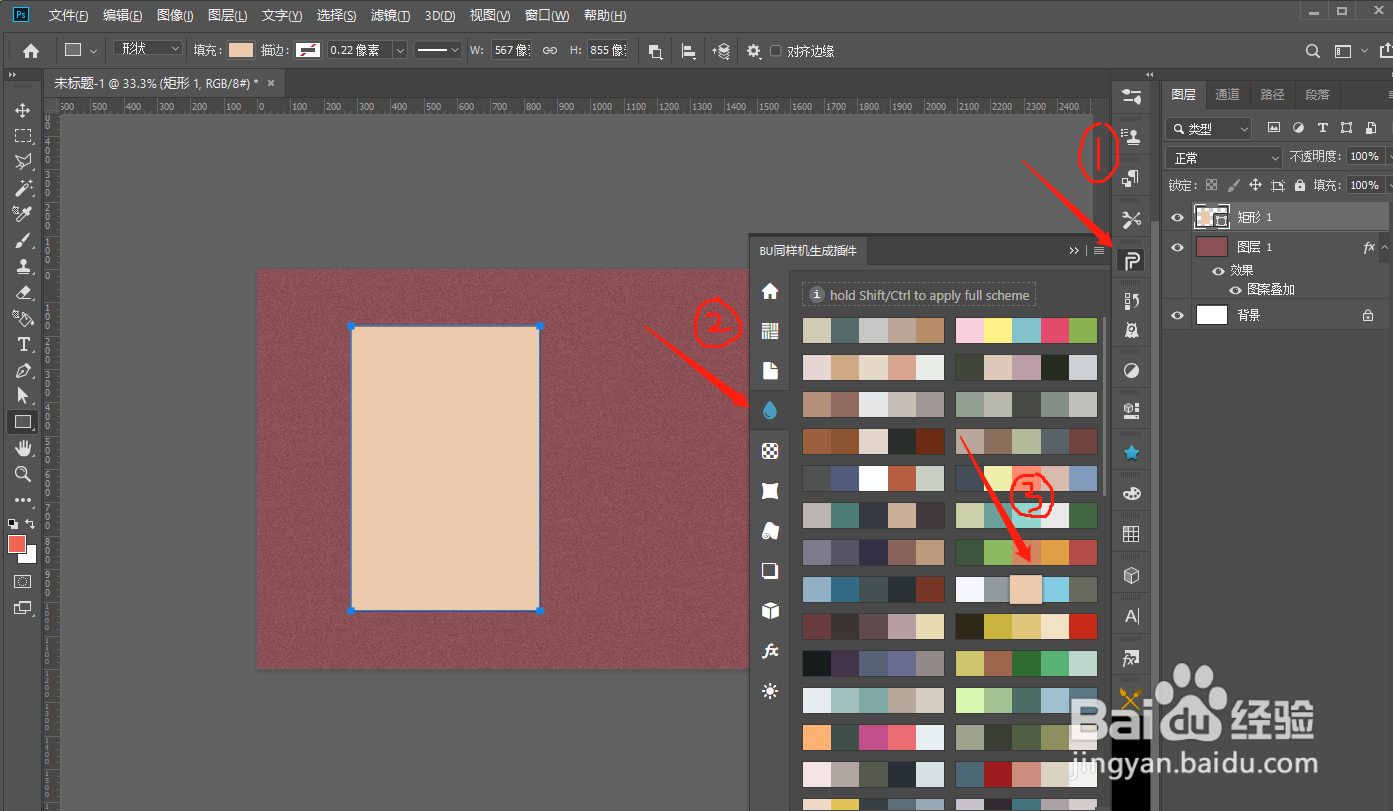Open the stroke width dropdown
Image resolution: width=1393 pixels, height=811 pixels.
(x=400, y=50)
